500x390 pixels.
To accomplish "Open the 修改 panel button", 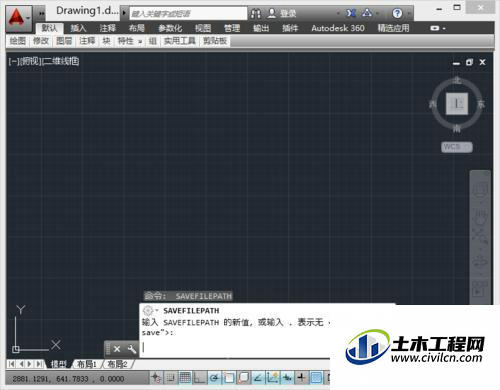I will pos(41,41).
